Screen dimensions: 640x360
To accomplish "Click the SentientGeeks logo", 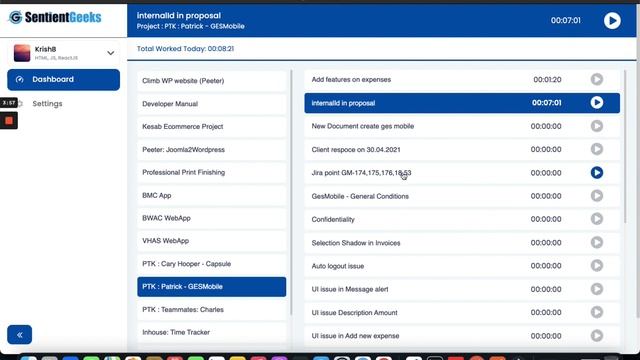I will [55, 17].
